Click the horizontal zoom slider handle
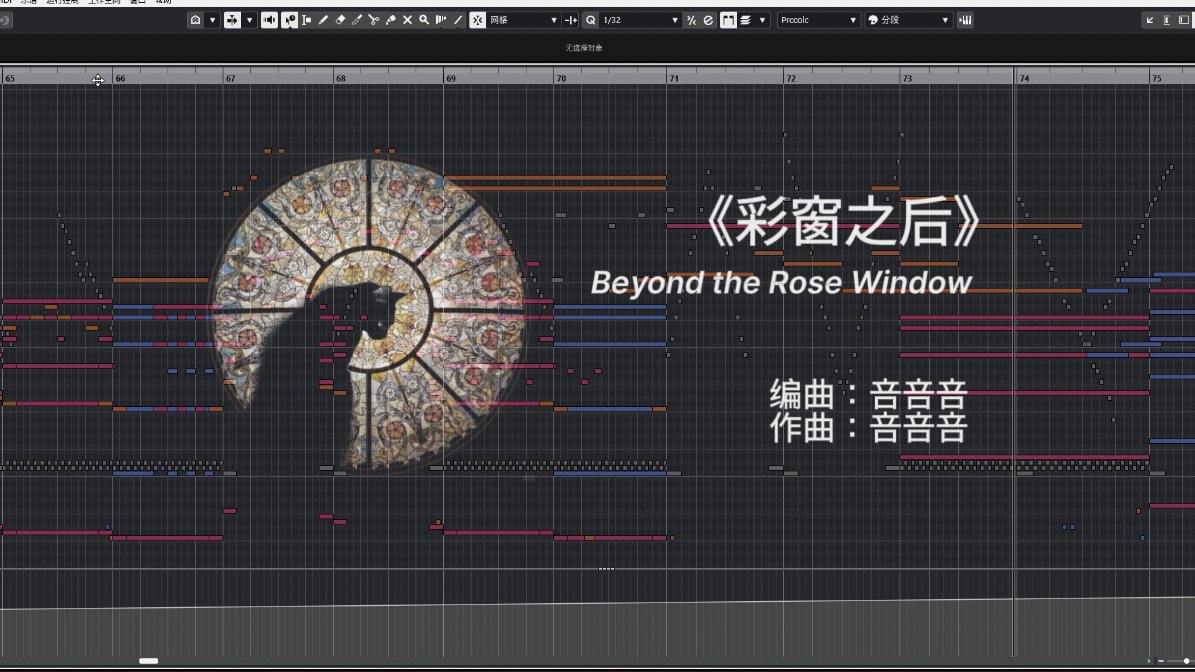1195x672 pixels. 1186,661
